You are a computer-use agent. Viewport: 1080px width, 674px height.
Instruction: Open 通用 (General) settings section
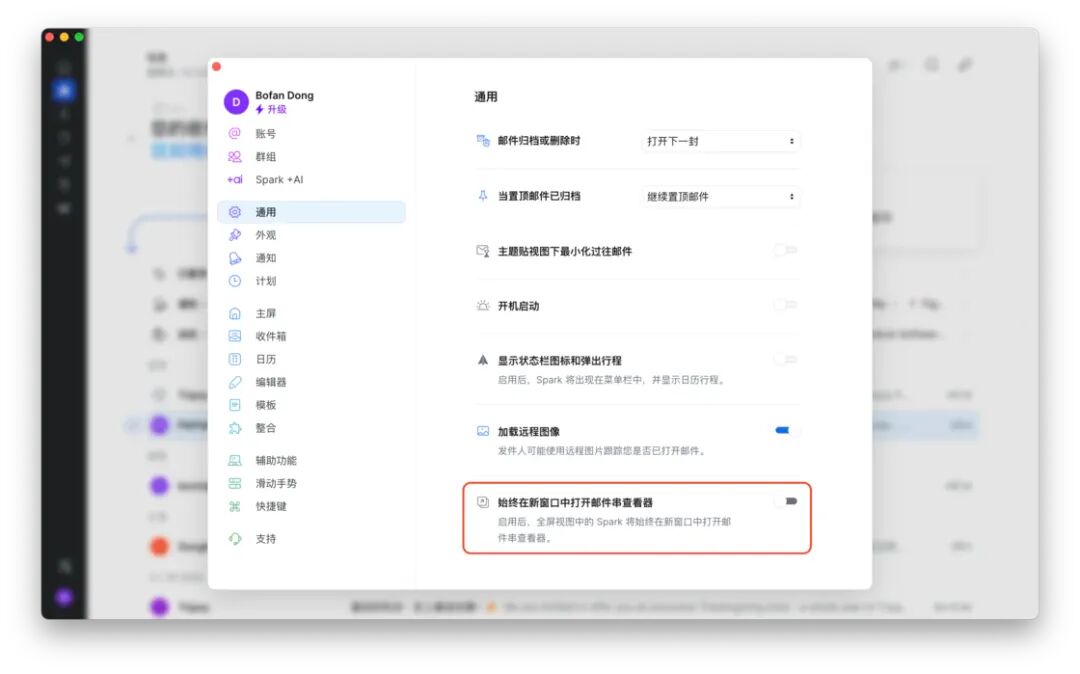[x=311, y=212]
